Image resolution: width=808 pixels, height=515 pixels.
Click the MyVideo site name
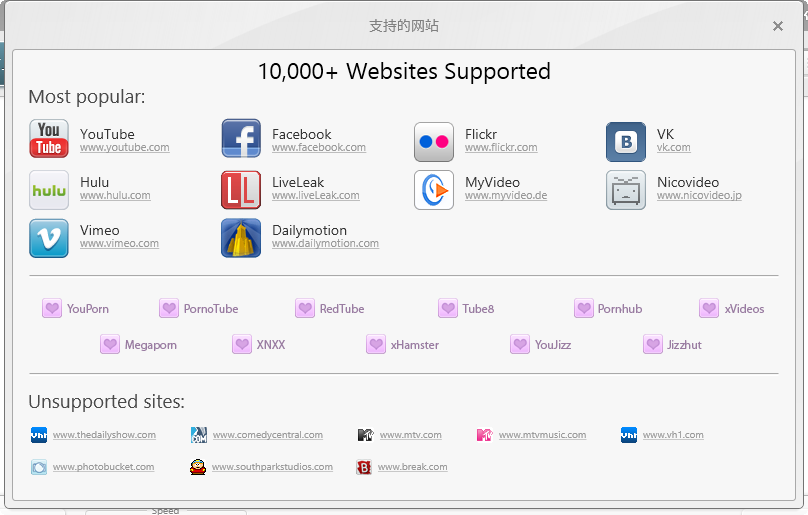(x=492, y=182)
